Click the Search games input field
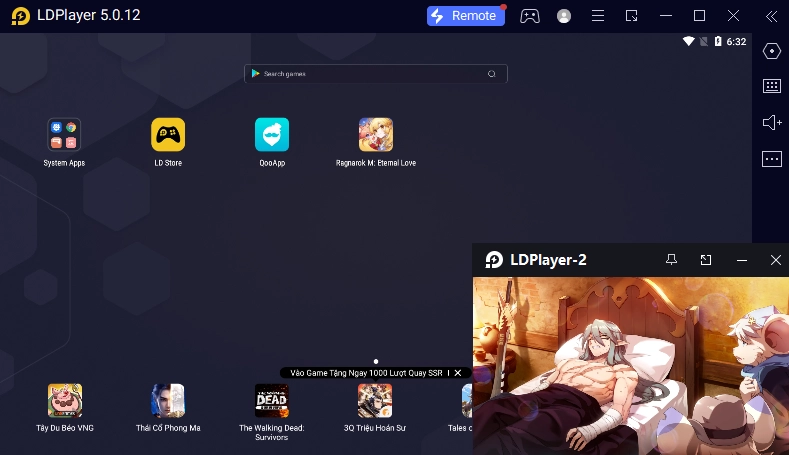This screenshot has width=789, height=455. click(x=375, y=74)
